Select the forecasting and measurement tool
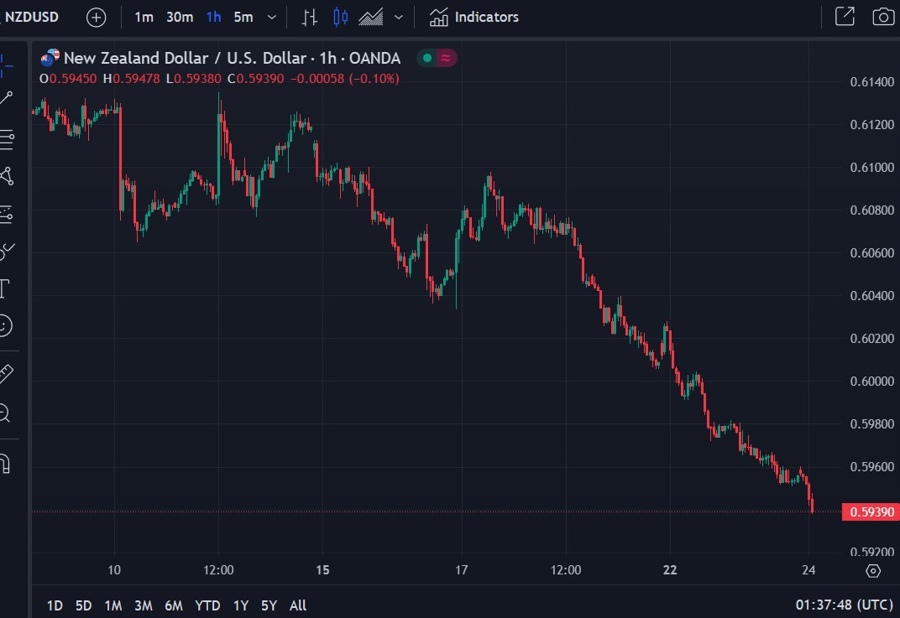Image resolution: width=900 pixels, height=618 pixels. tap(6, 214)
